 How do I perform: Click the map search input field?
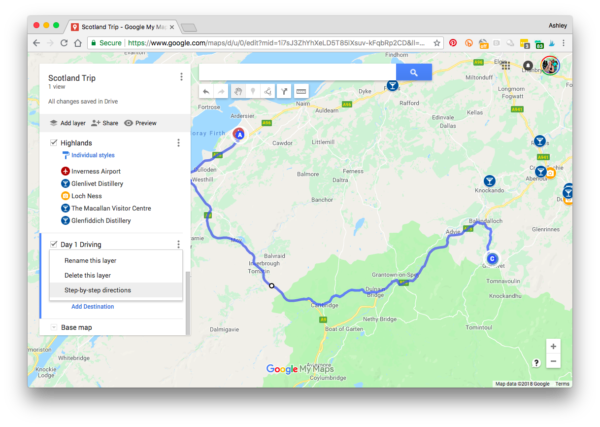(x=297, y=72)
